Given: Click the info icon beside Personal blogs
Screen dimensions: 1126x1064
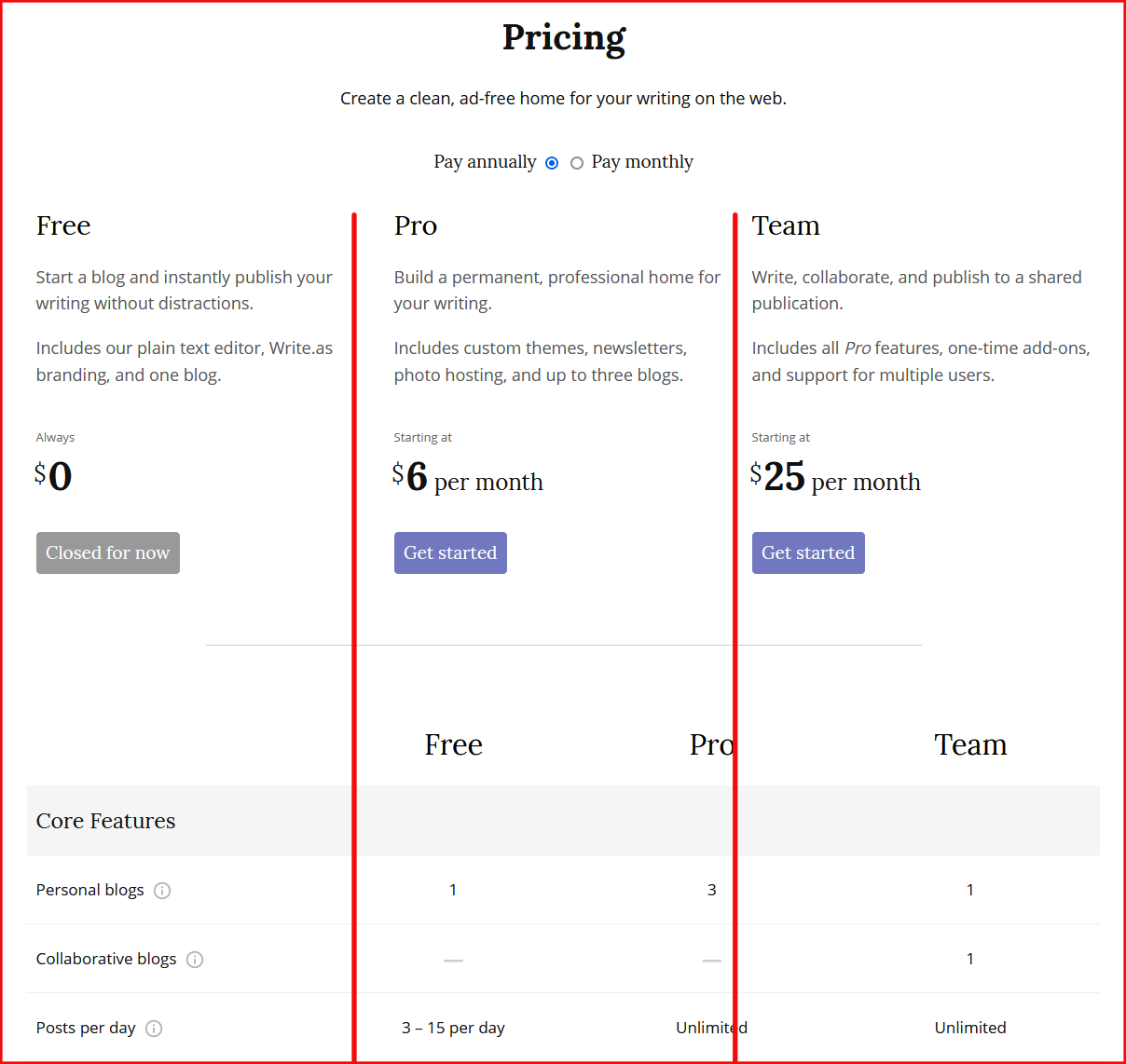Looking at the screenshot, I should (162, 891).
